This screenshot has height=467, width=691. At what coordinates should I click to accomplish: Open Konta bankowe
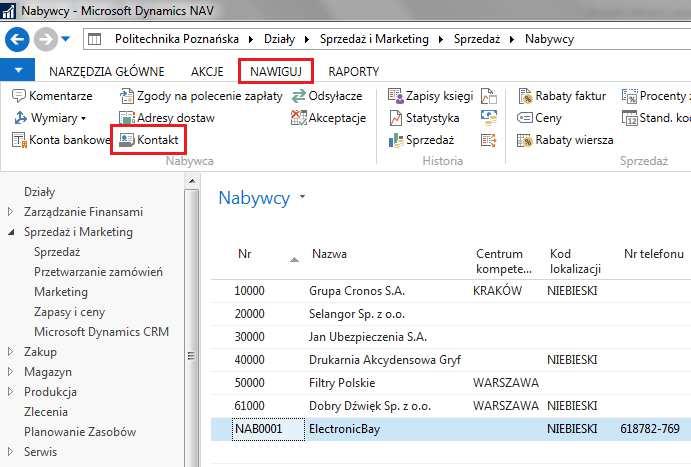[x=61, y=140]
